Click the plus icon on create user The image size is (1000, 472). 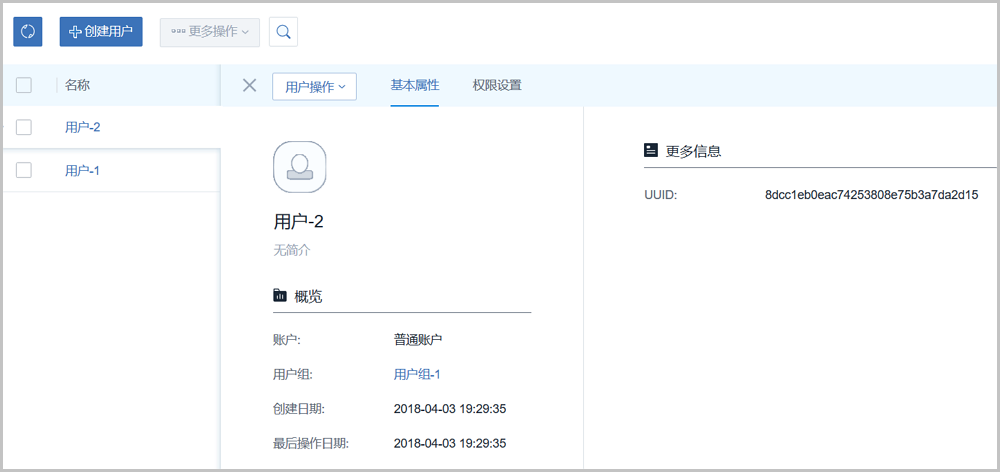[x=74, y=31]
